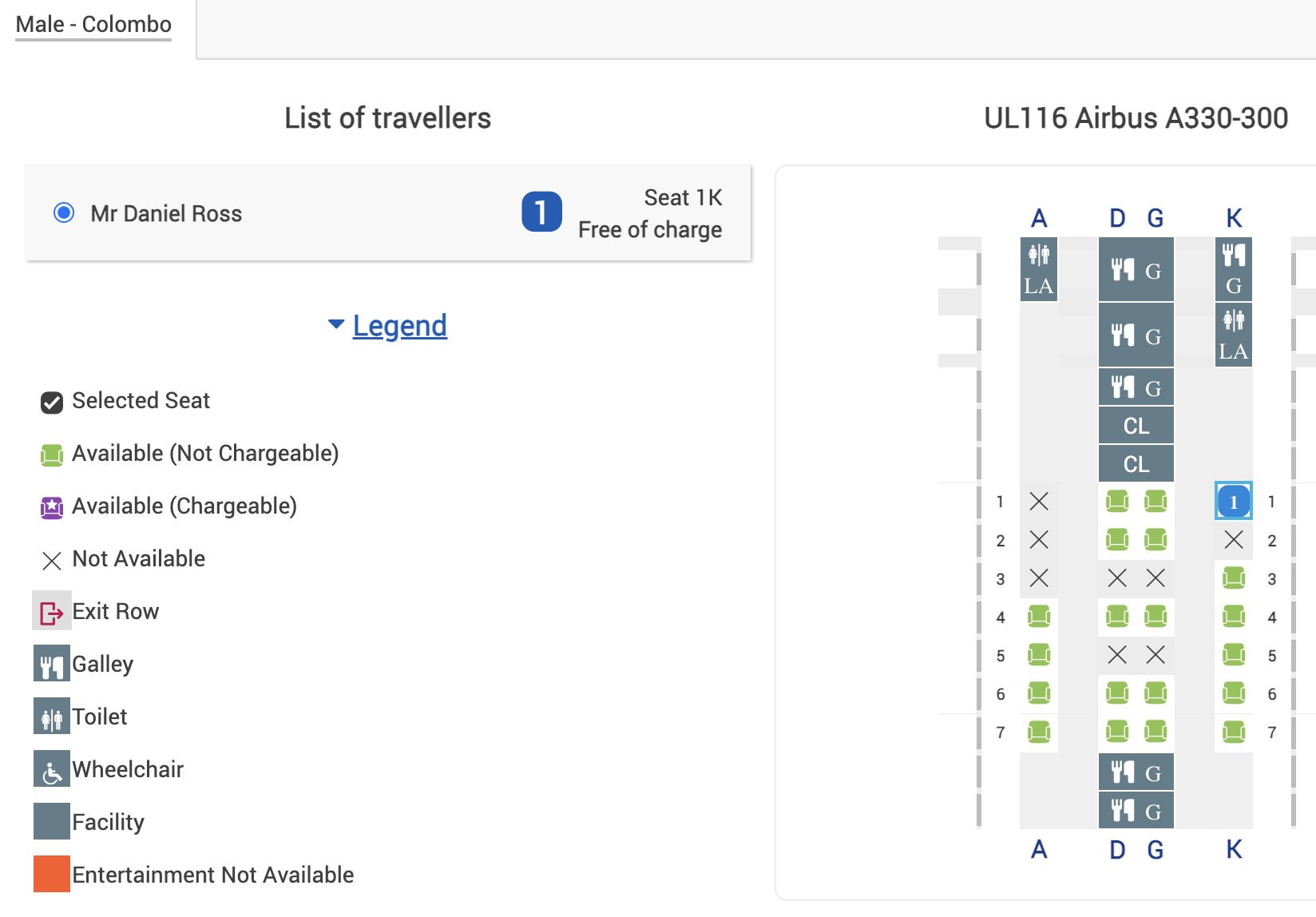Select available seat 1D
1316x917 pixels.
[1117, 502]
